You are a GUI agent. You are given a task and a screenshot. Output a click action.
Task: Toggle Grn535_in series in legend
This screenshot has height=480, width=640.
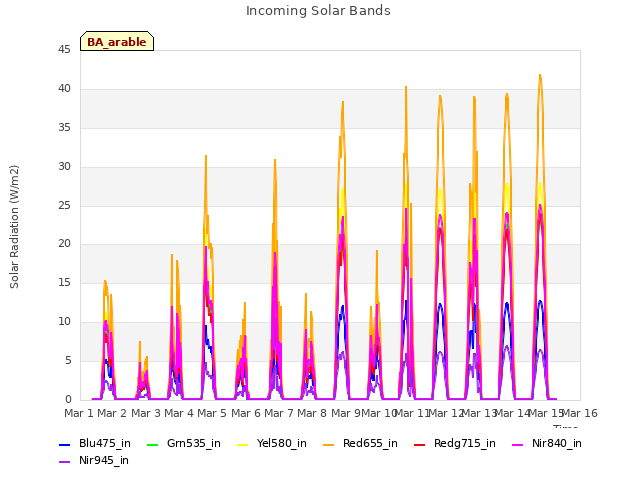tap(184, 443)
